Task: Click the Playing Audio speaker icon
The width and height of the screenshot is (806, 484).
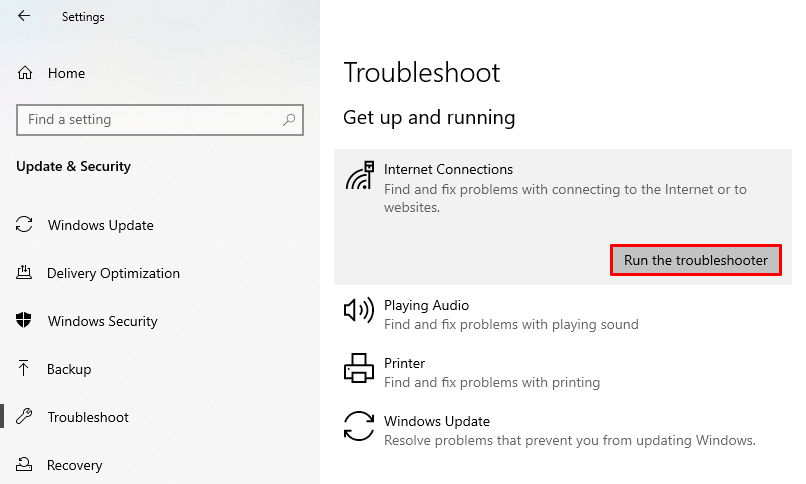Action: [x=358, y=310]
